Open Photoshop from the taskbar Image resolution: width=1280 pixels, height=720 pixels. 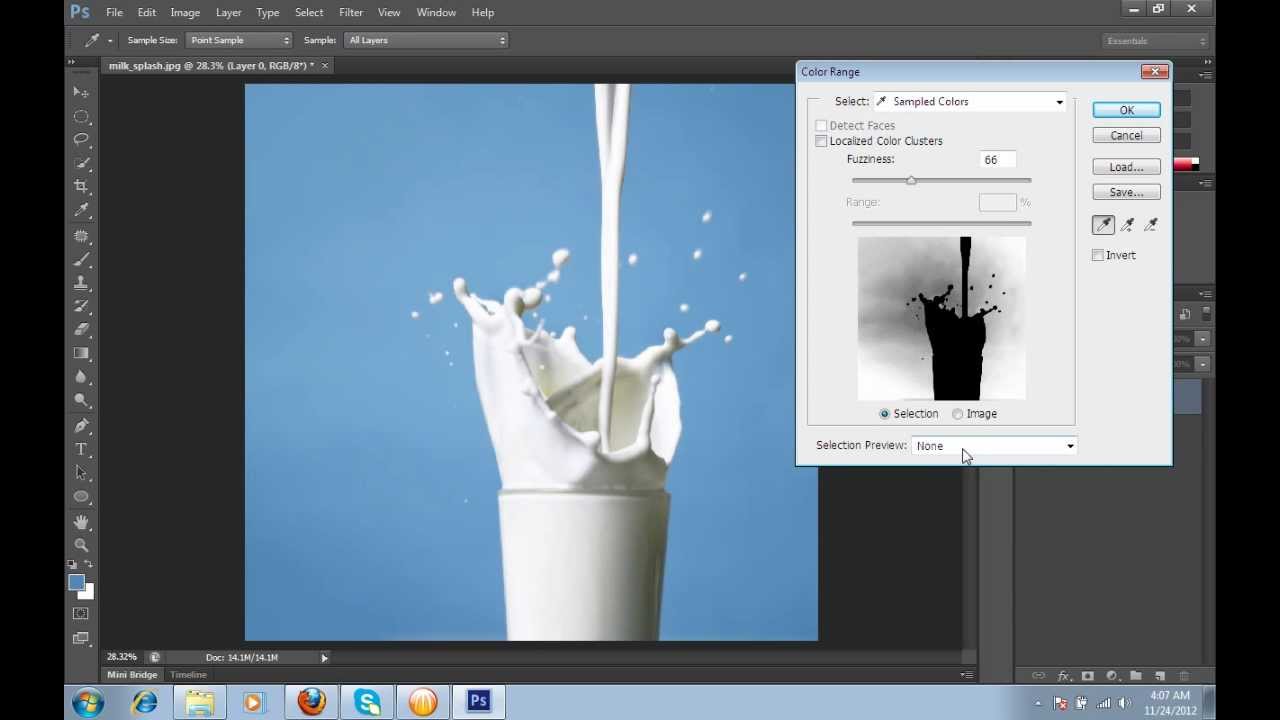tap(477, 701)
